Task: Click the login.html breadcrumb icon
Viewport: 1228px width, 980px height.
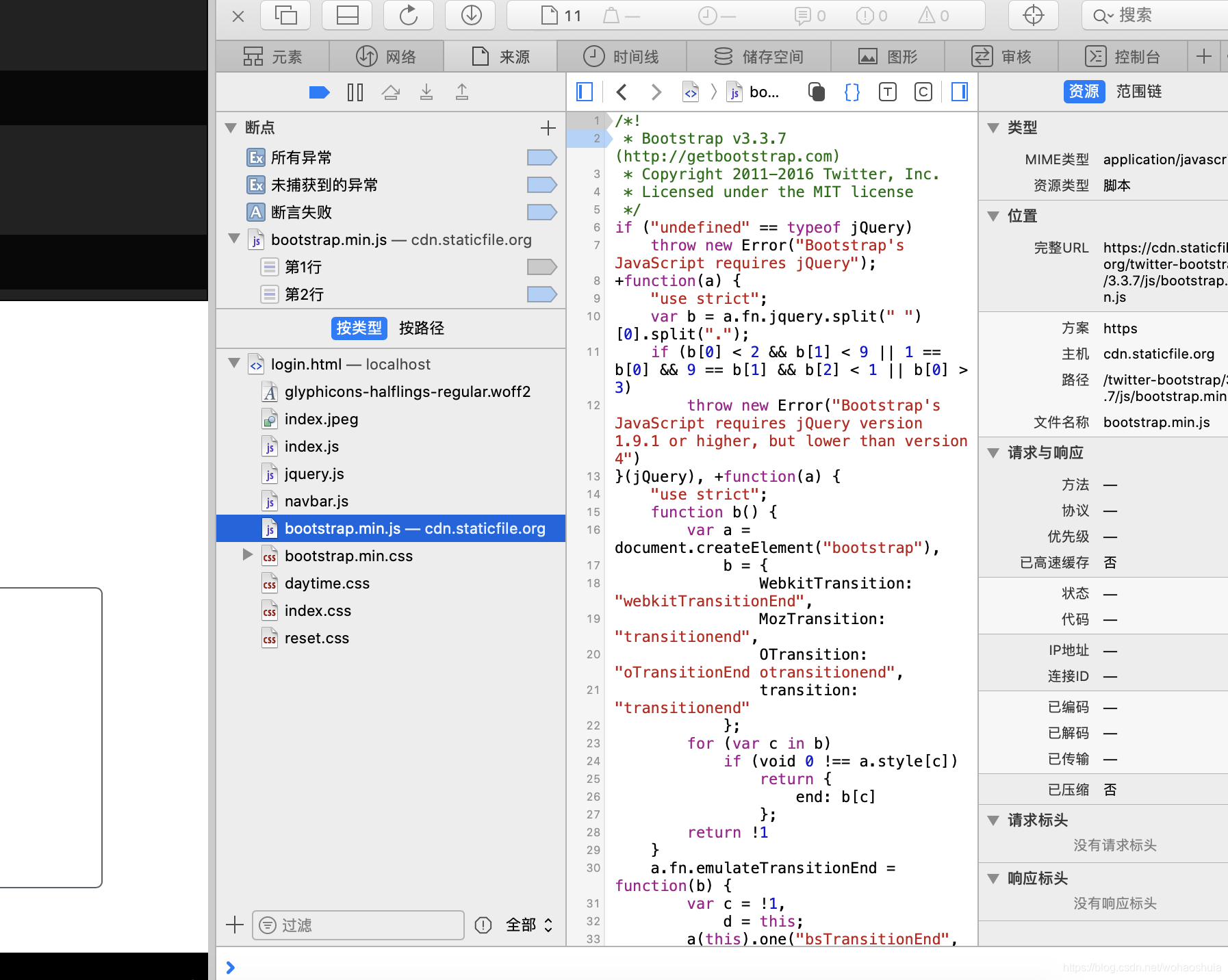Action: pos(691,92)
